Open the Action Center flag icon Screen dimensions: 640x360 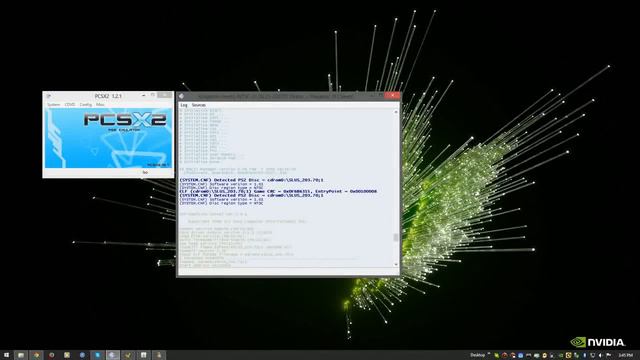[x=609, y=356]
